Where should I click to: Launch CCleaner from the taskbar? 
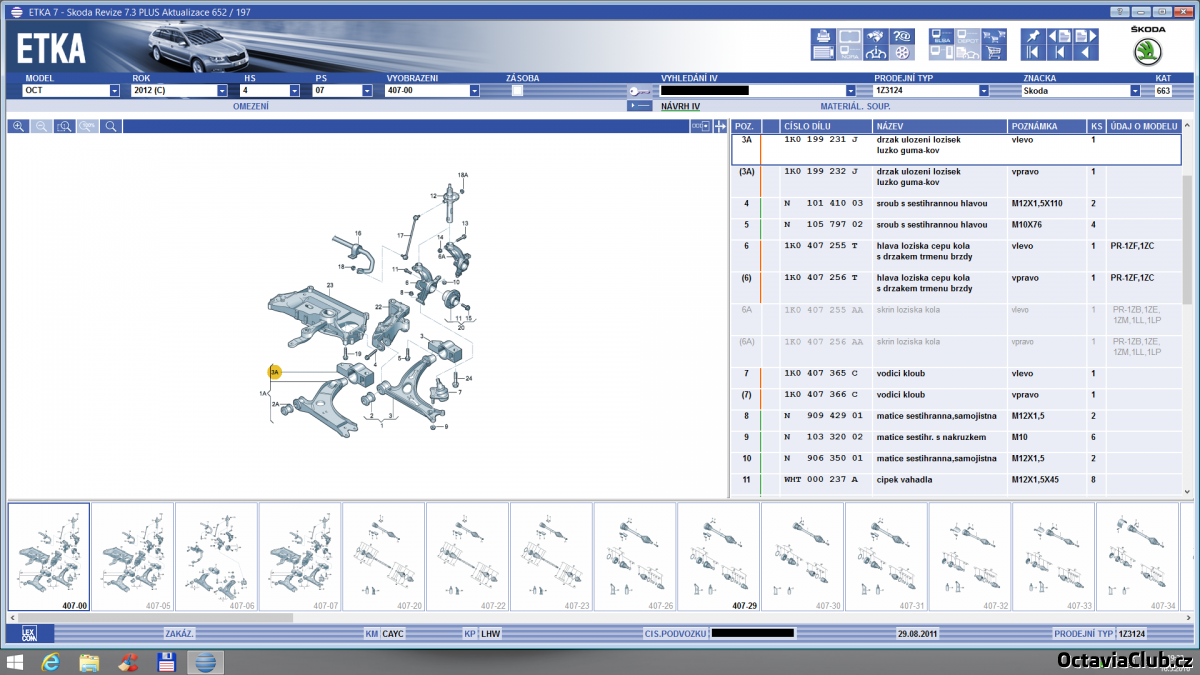tap(128, 661)
